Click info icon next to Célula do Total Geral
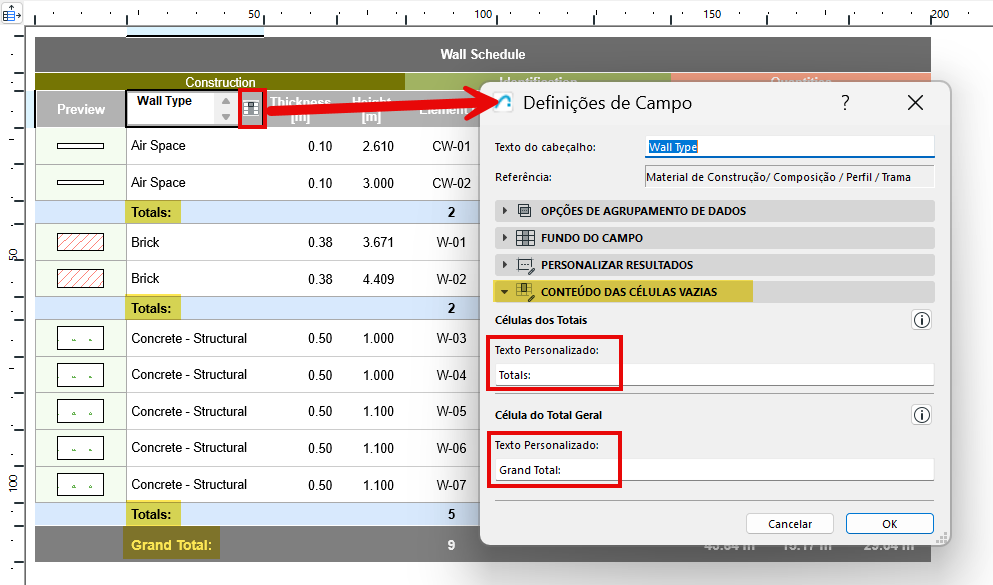The image size is (993, 585). pos(921,415)
